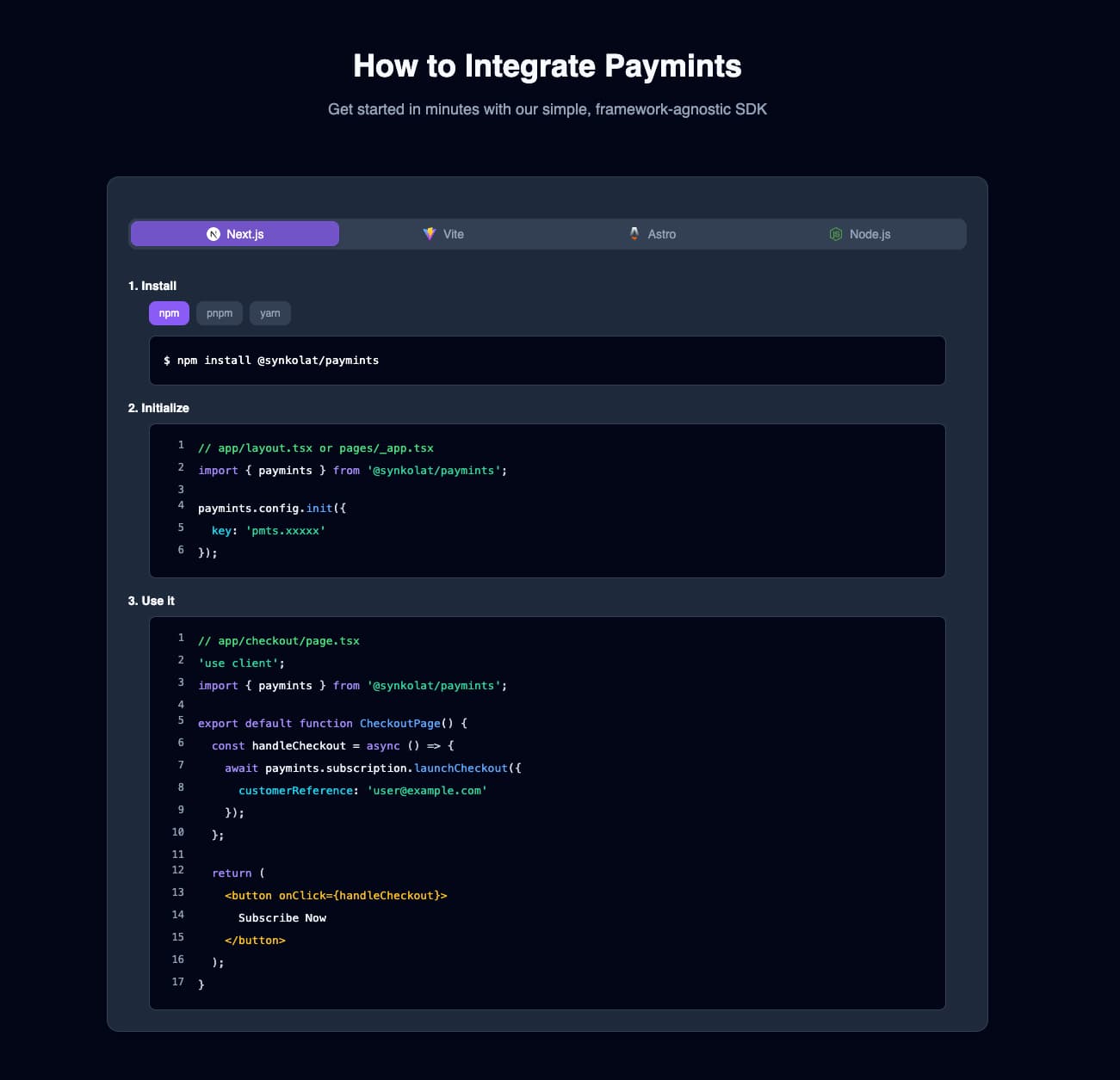Click the 'user@example.com' string

427,791
